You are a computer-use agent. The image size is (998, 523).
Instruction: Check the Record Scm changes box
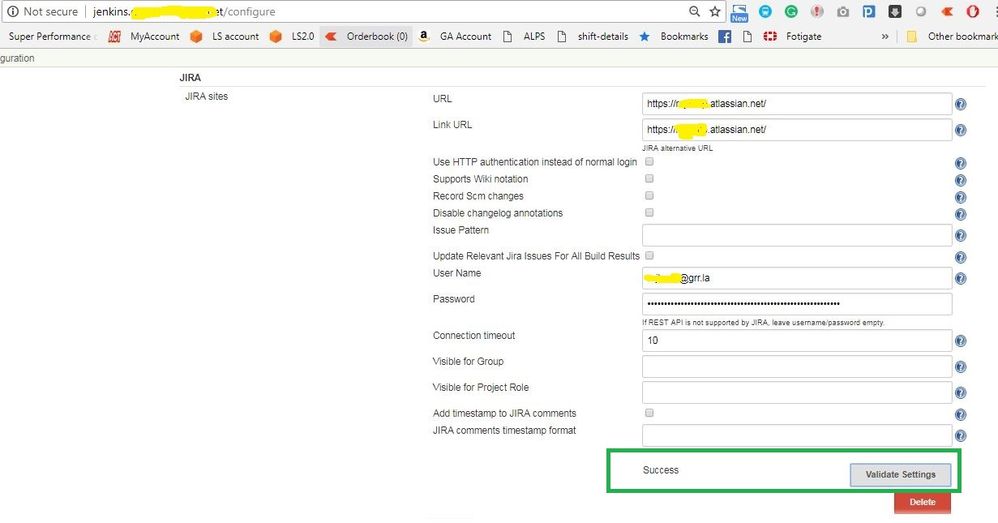[649, 195]
